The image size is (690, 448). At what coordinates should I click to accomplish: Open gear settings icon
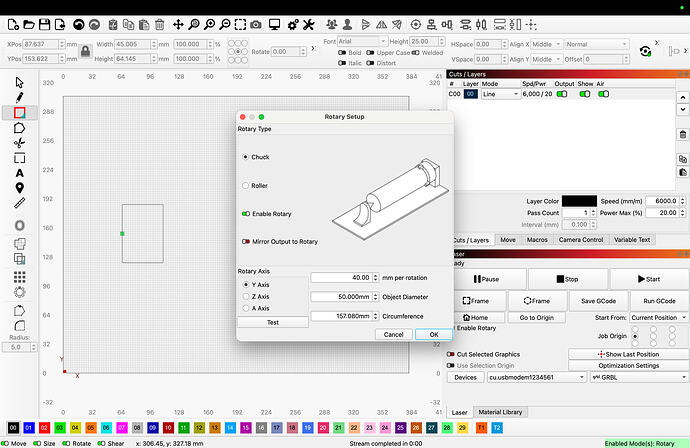293,25
